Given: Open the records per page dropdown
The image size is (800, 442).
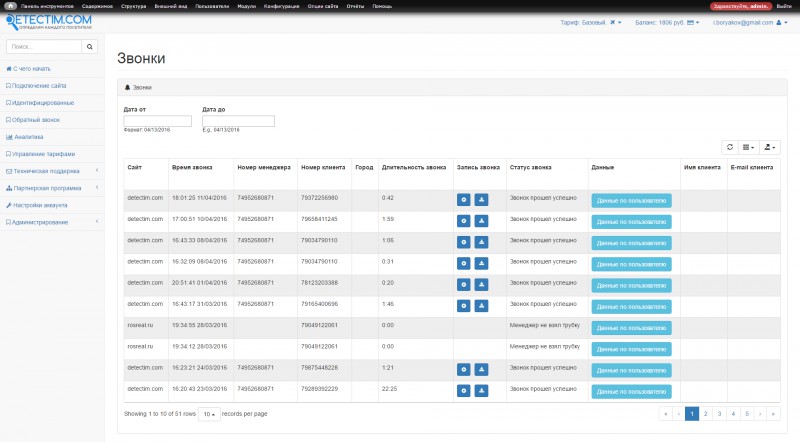Looking at the screenshot, I should coord(208,413).
